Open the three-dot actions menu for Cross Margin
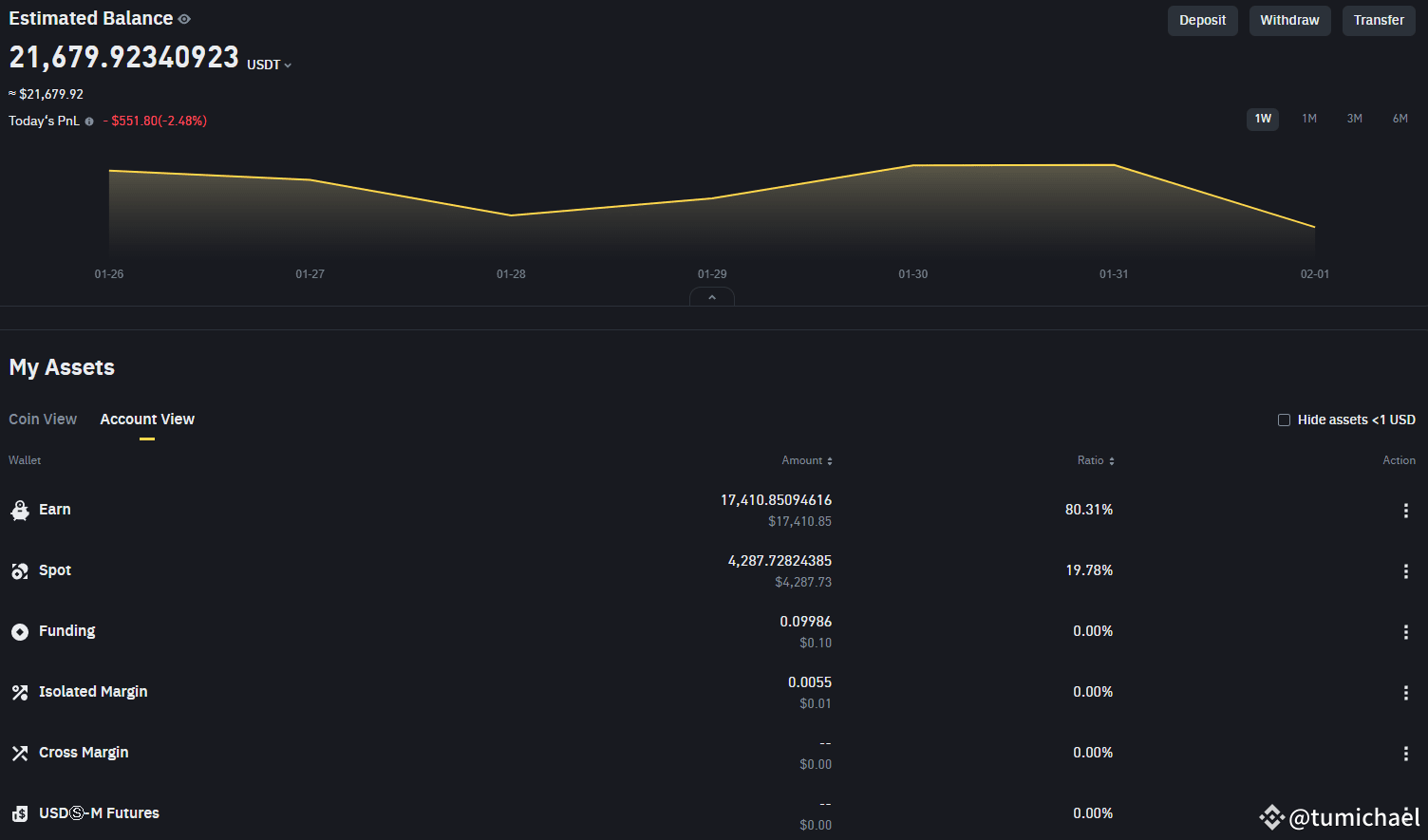The height and width of the screenshot is (840, 1428). (x=1406, y=754)
